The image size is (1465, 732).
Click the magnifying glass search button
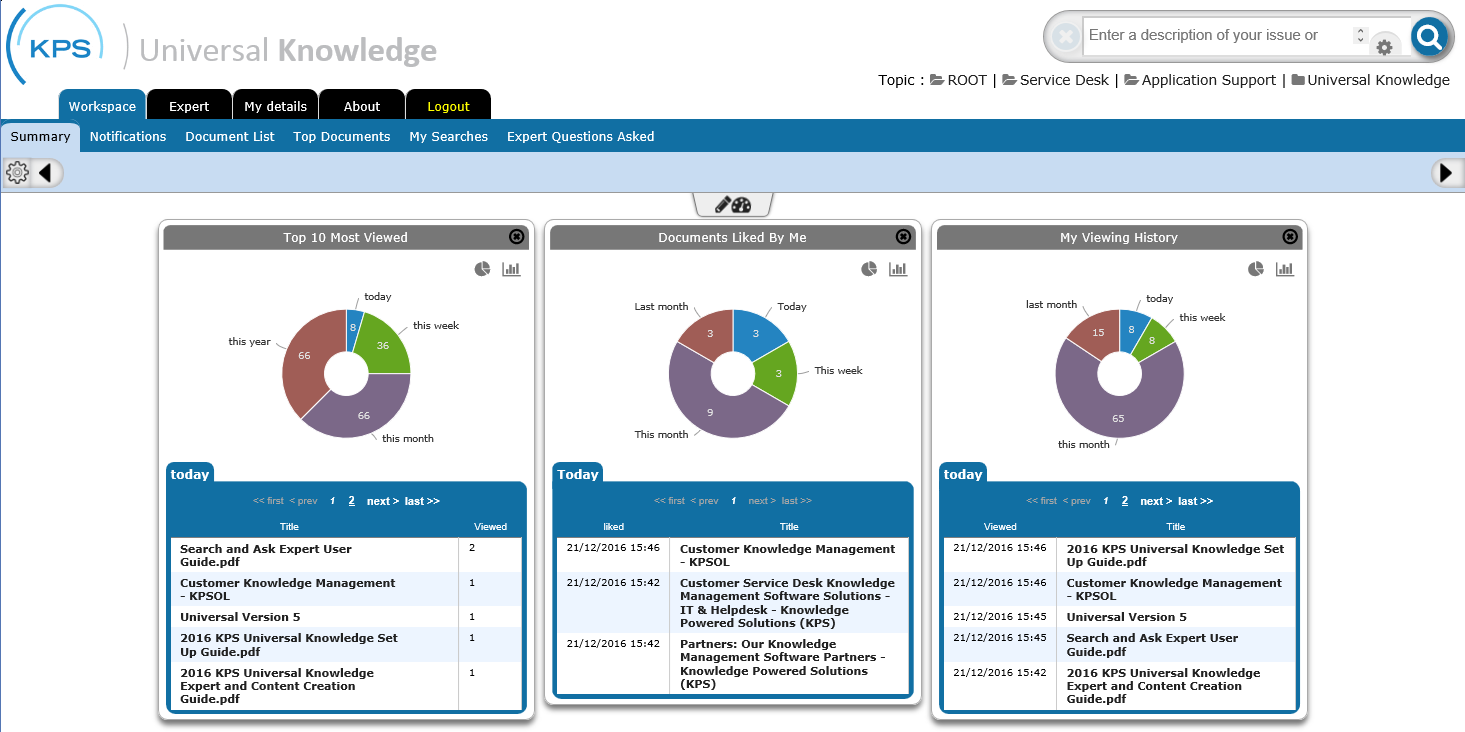tap(1430, 38)
